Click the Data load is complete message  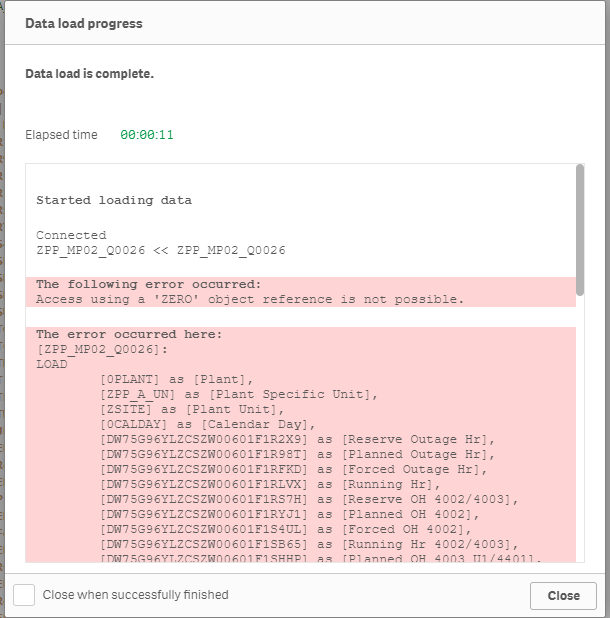[90, 74]
